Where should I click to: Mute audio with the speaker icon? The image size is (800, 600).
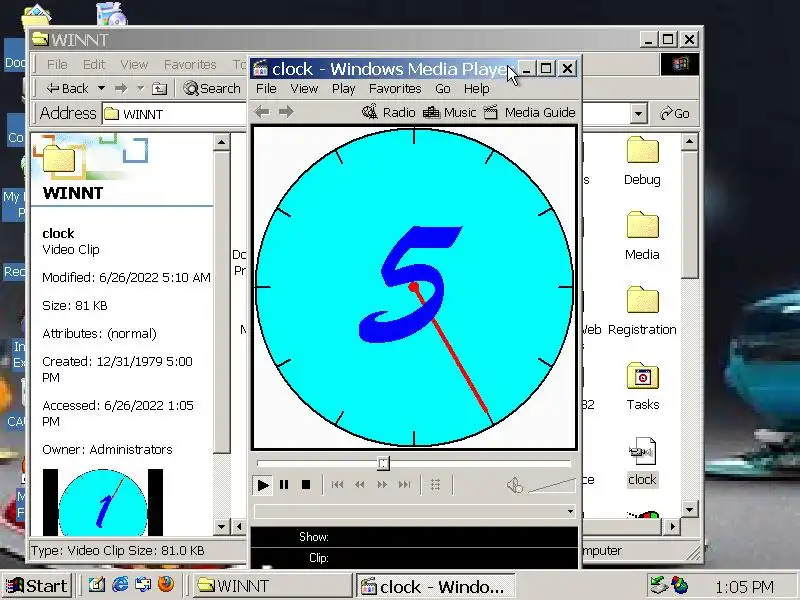[515, 485]
